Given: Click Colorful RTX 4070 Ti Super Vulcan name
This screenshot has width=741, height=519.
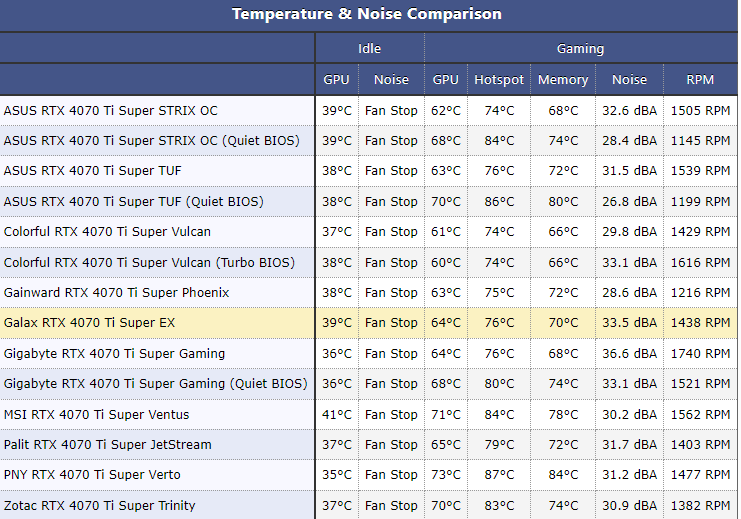Looking at the screenshot, I should coord(107,232).
